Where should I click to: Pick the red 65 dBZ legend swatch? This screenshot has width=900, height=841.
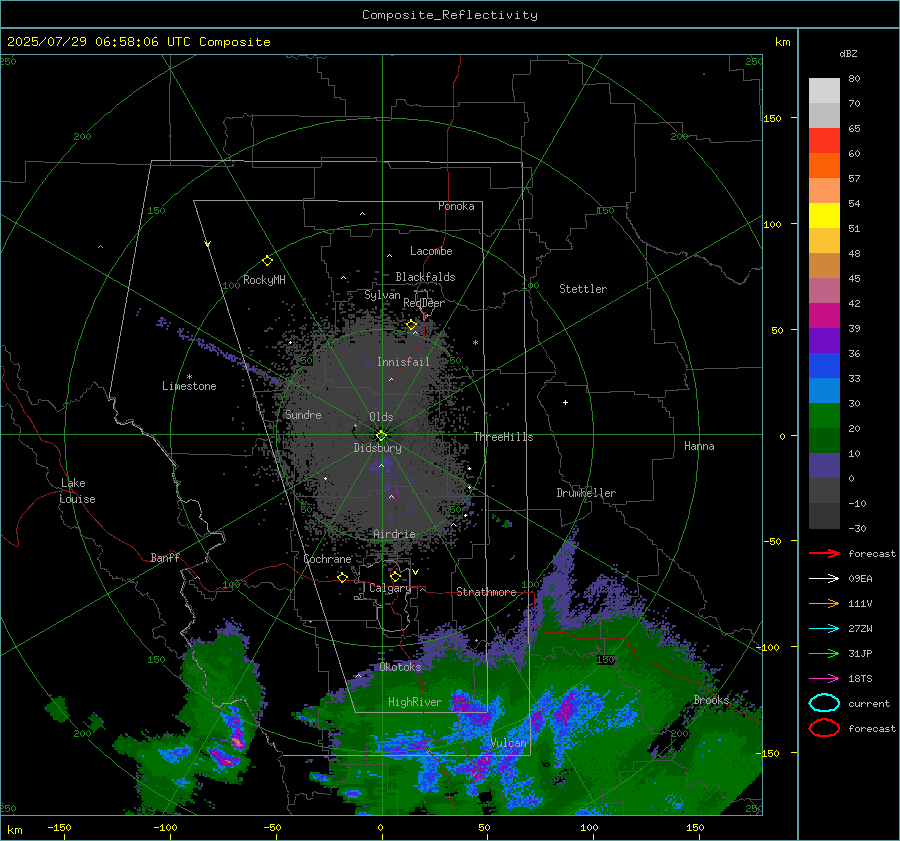(x=824, y=140)
